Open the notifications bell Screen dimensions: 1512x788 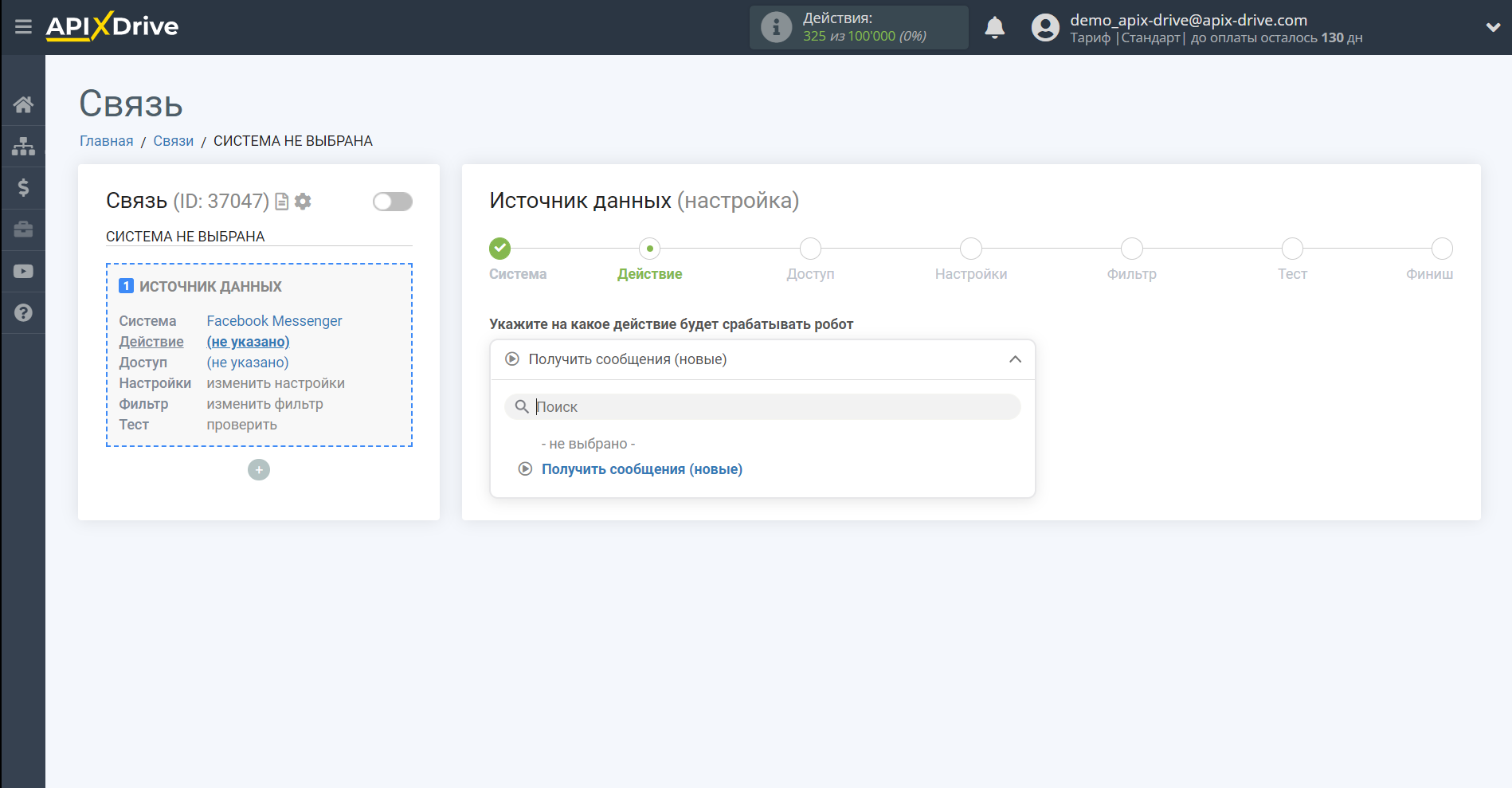click(994, 28)
